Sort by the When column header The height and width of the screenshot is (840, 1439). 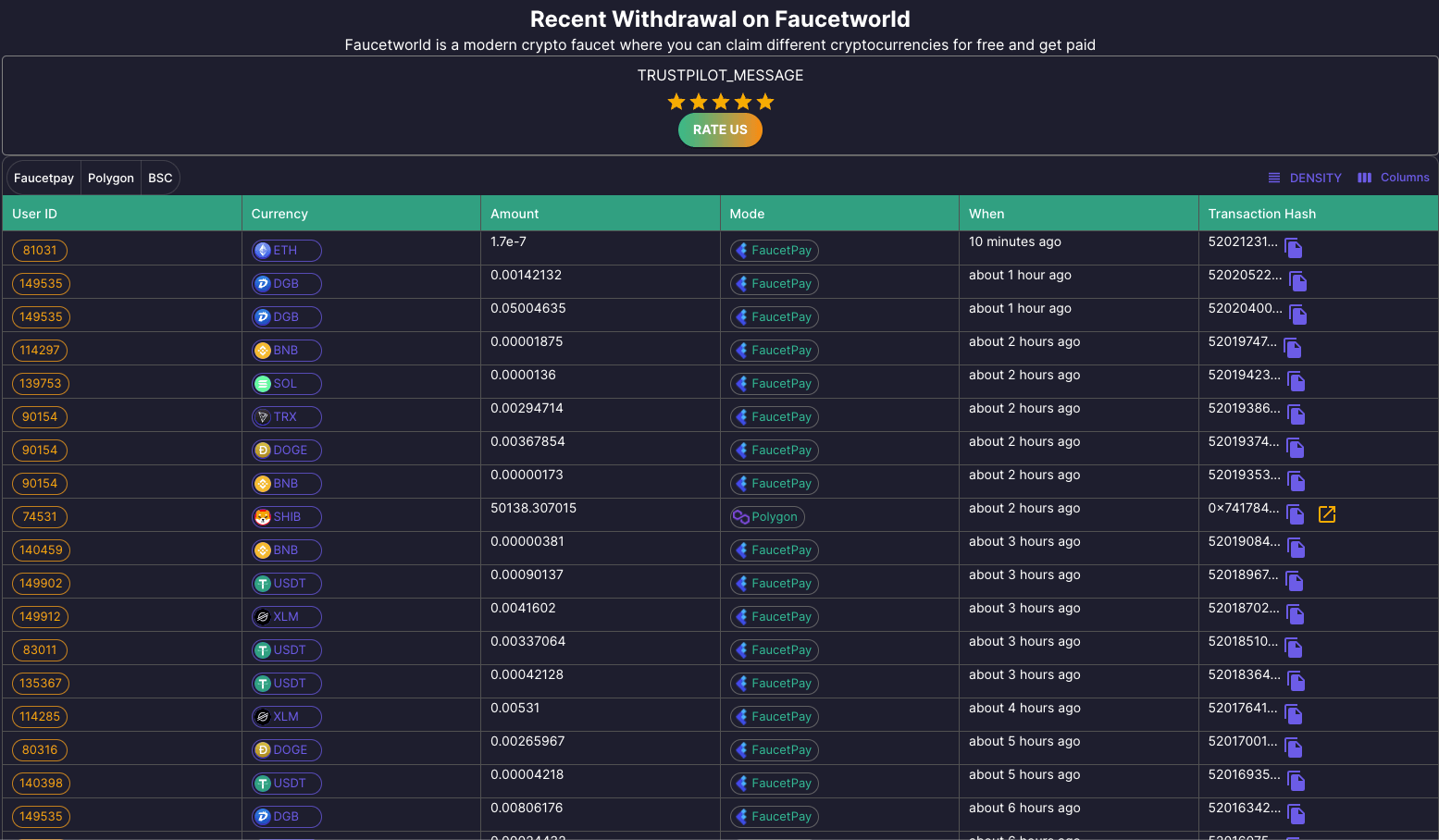(x=986, y=214)
